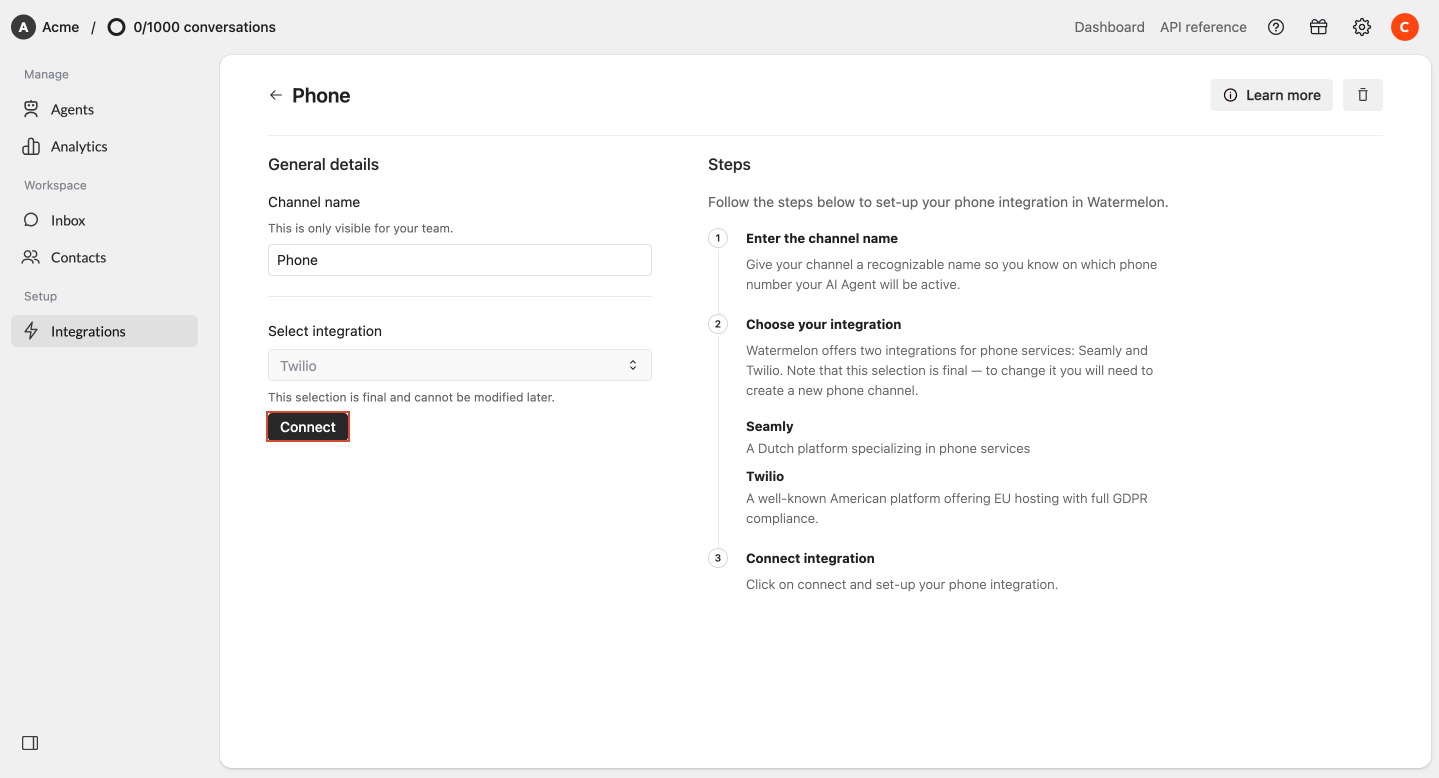Click the Seamly option heading
1439x778 pixels.
click(x=770, y=426)
